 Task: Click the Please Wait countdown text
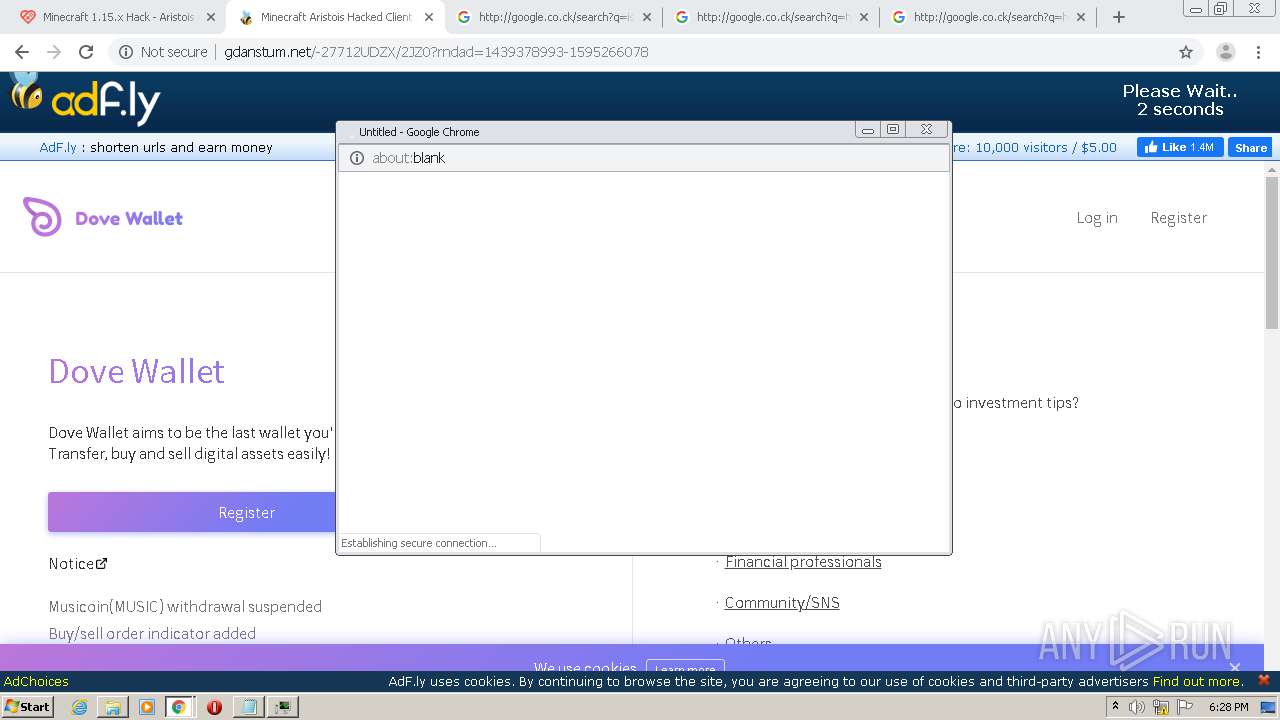1179,100
